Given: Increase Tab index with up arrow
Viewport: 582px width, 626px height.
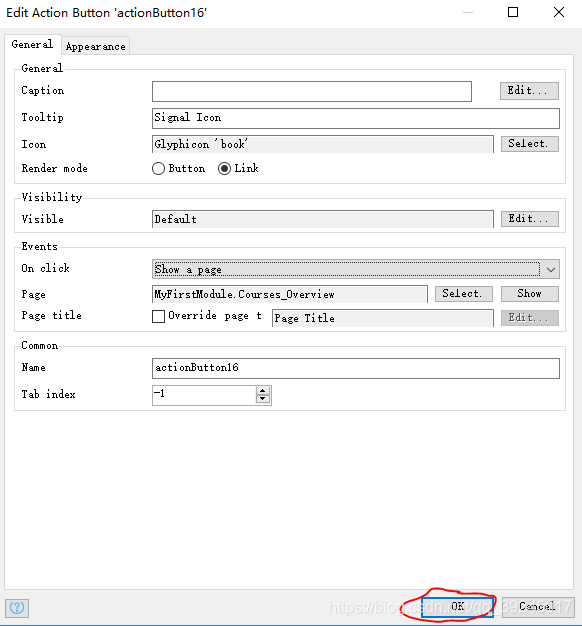Looking at the screenshot, I should pyautogui.click(x=263, y=391).
